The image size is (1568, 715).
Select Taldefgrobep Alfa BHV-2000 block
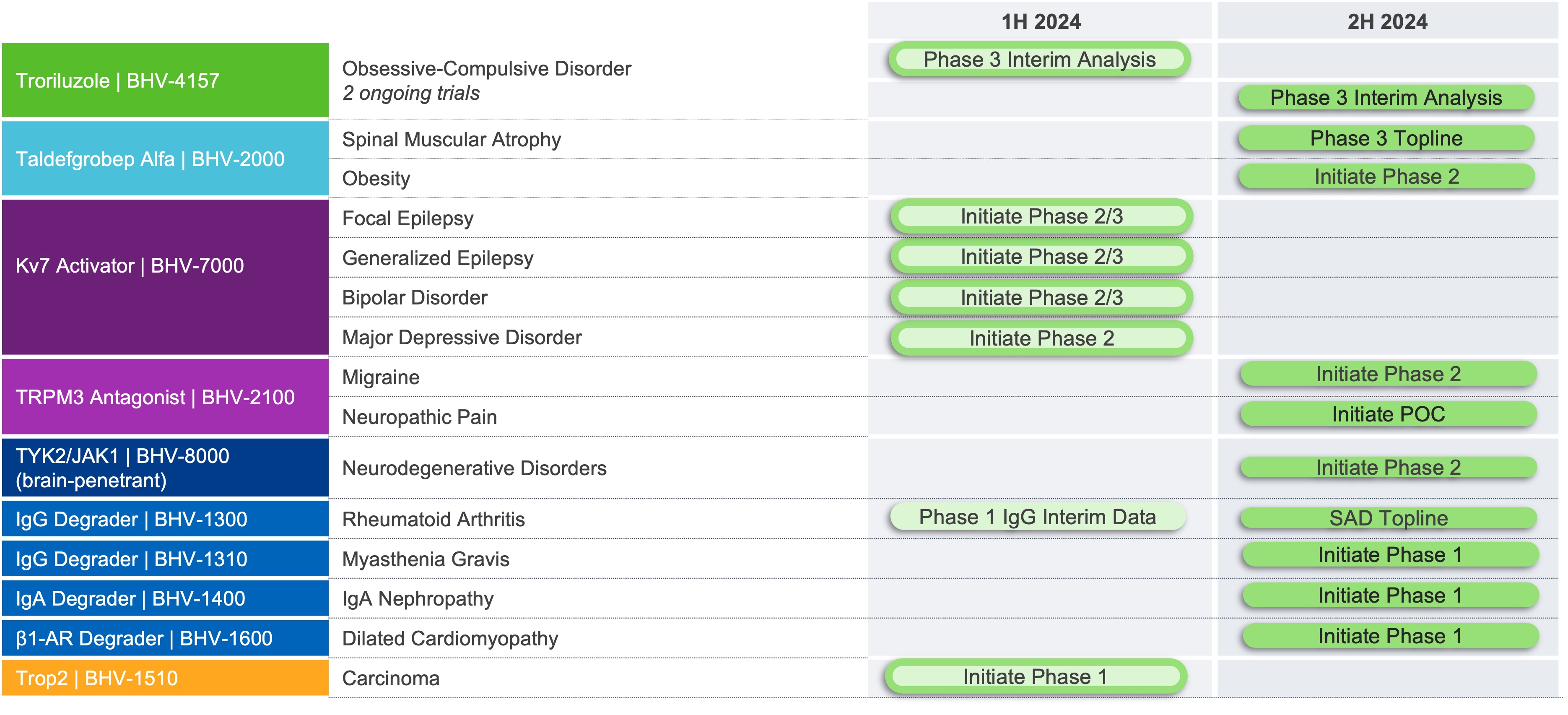[x=165, y=159]
